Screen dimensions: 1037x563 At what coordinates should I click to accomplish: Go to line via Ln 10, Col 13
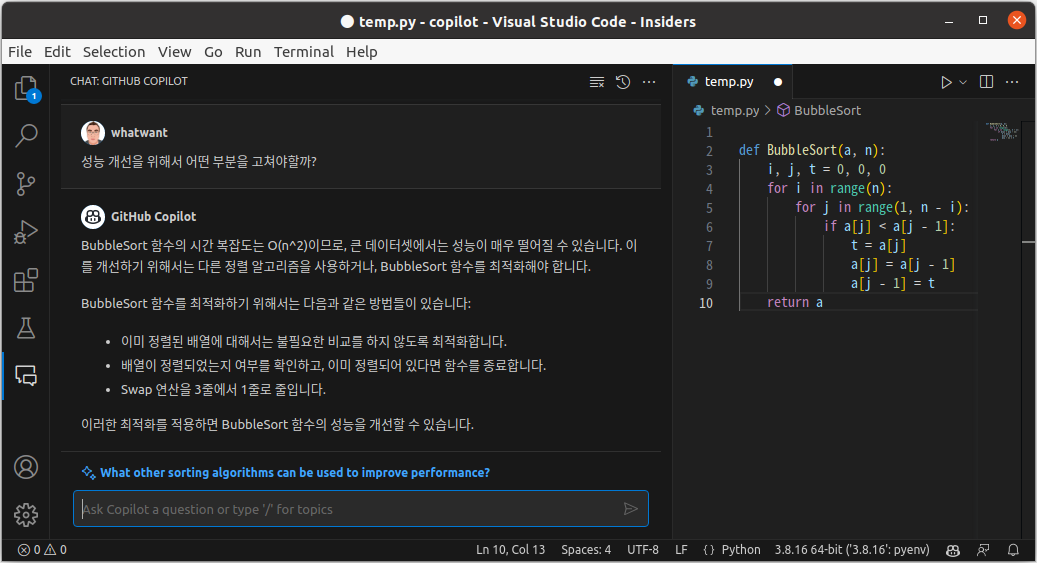511,550
